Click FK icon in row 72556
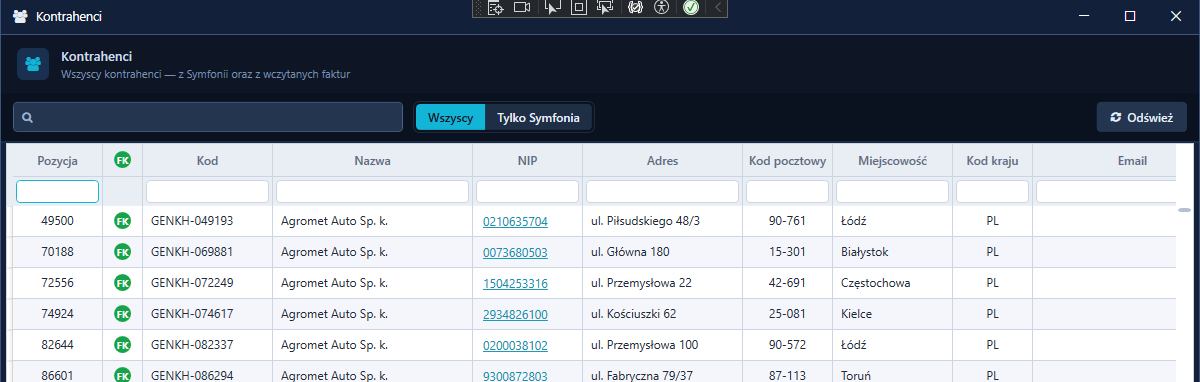Screen dimensions: 1200x382 click(x=122, y=283)
